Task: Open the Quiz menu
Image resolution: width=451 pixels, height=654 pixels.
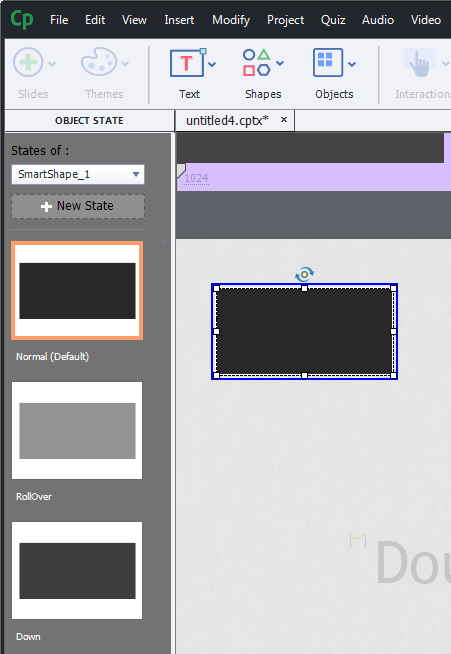Action: click(x=333, y=20)
